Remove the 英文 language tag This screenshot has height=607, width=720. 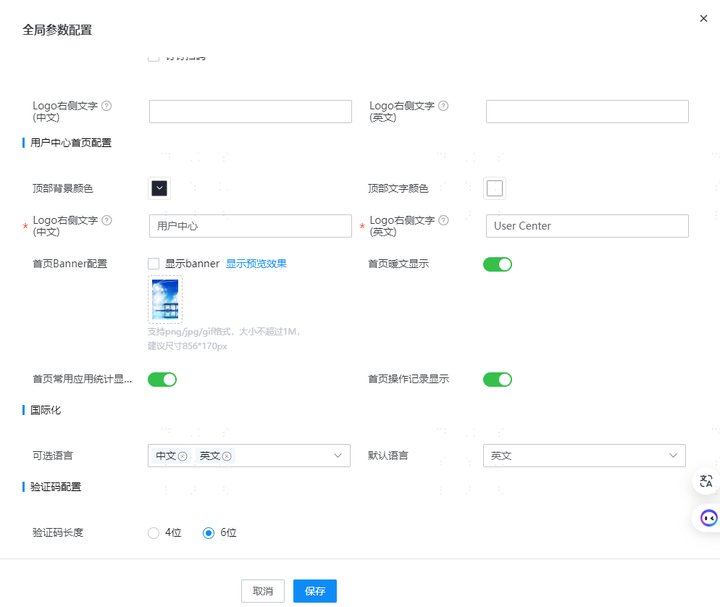tap(226, 456)
